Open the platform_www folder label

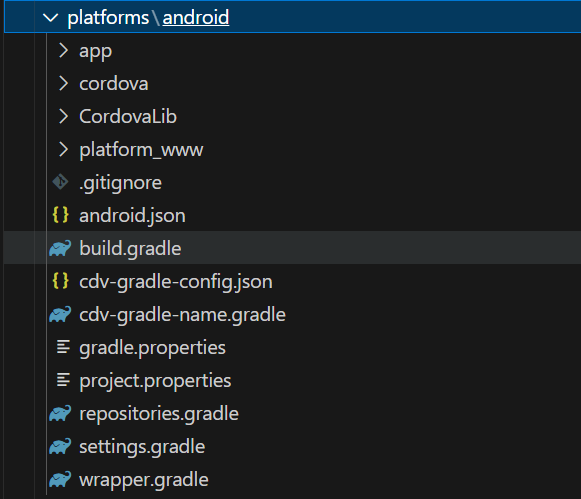click(x=141, y=150)
